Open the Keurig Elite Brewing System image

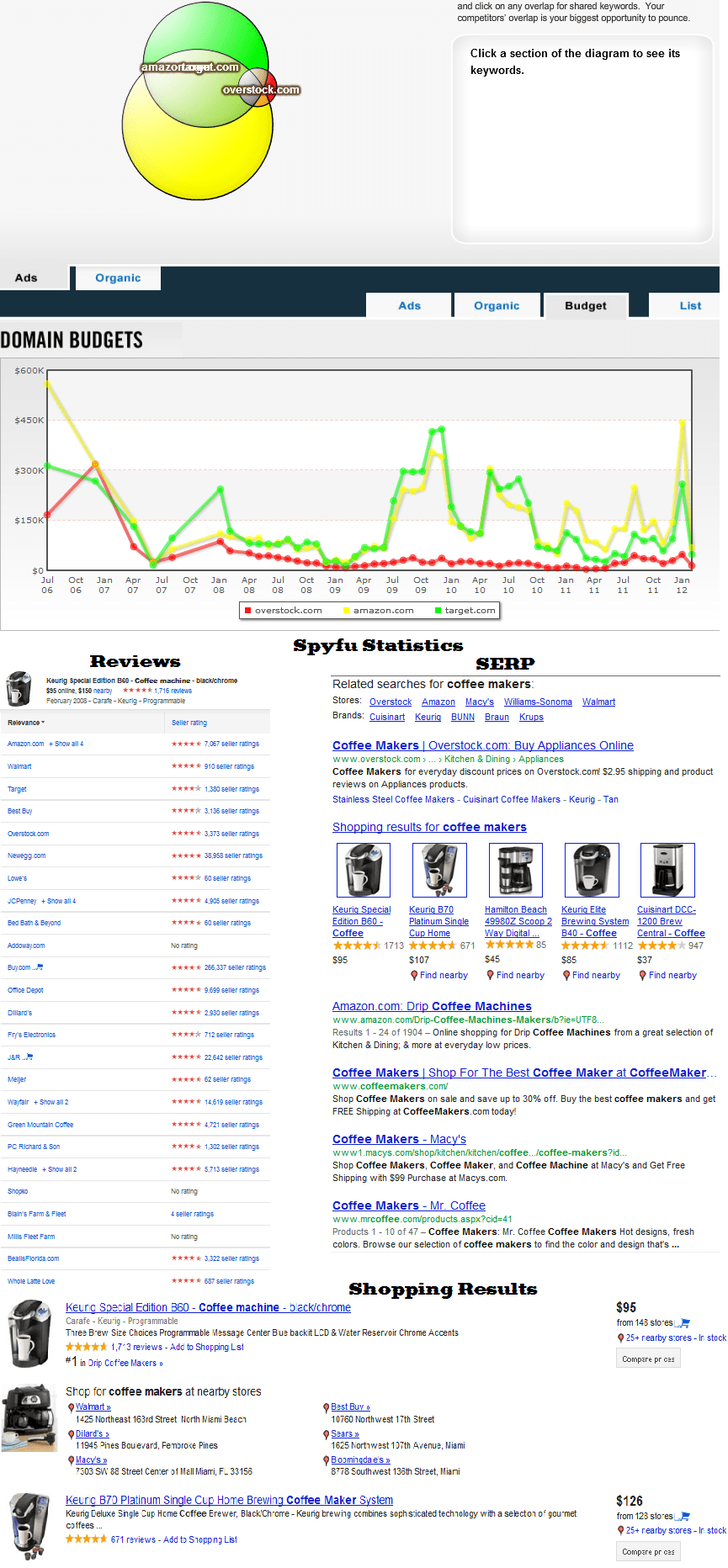(x=591, y=871)
